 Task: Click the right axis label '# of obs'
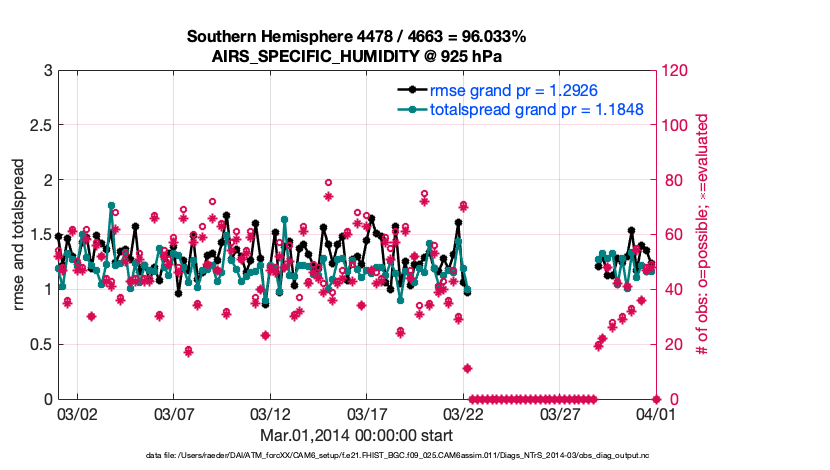(x=703, y=234)
